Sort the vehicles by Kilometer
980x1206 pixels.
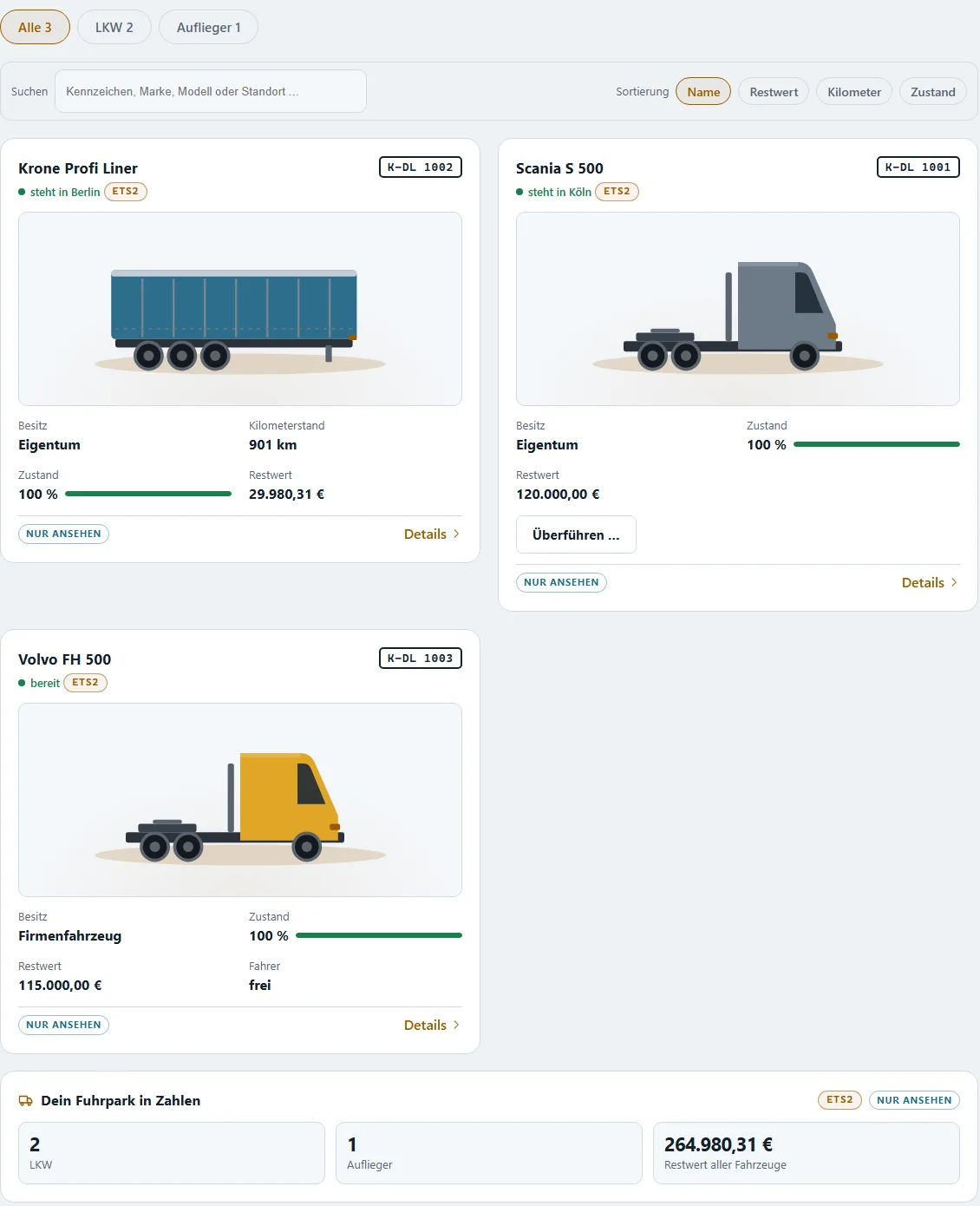point(854,92)
